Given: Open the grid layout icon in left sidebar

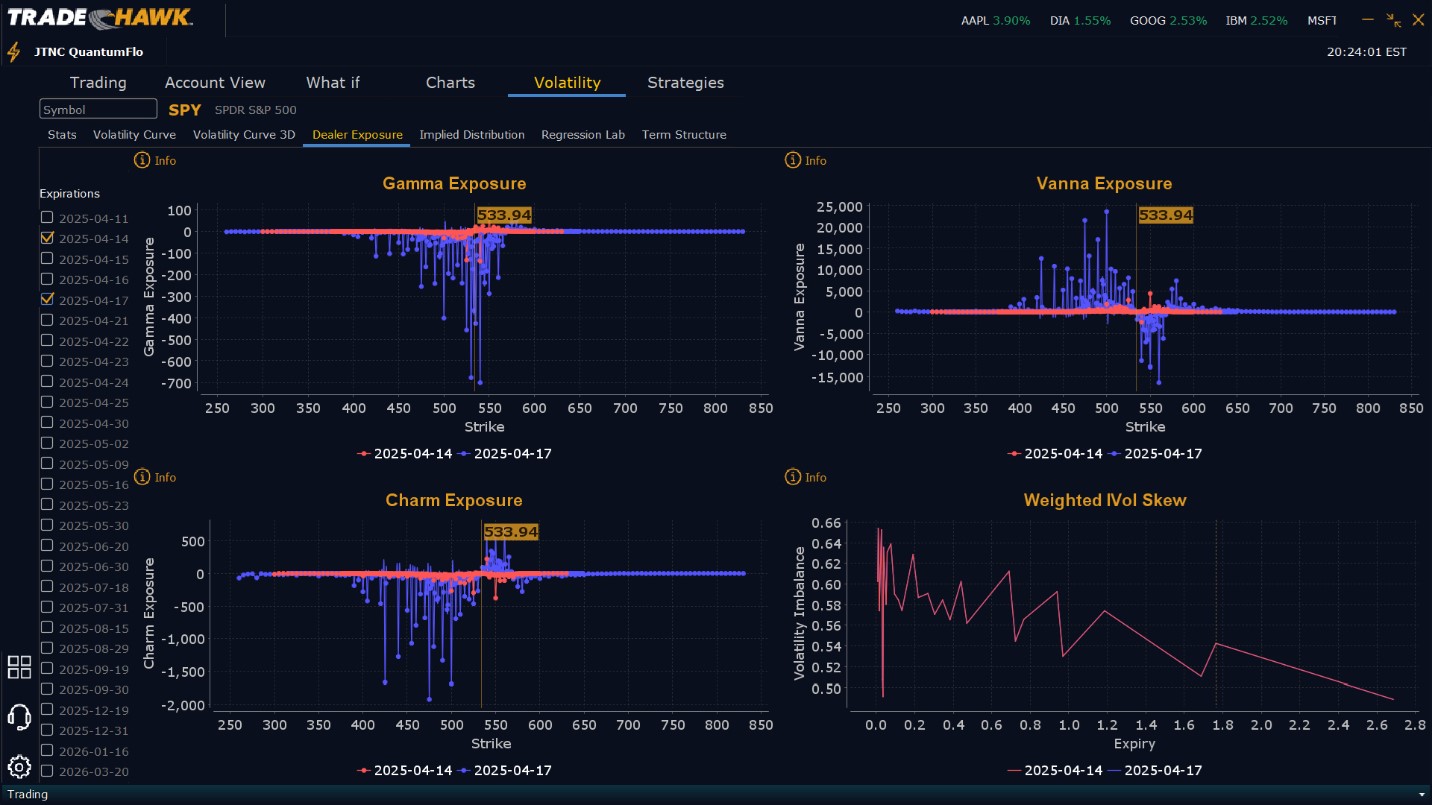Looking at the screenshot, I should coord(19,667).
